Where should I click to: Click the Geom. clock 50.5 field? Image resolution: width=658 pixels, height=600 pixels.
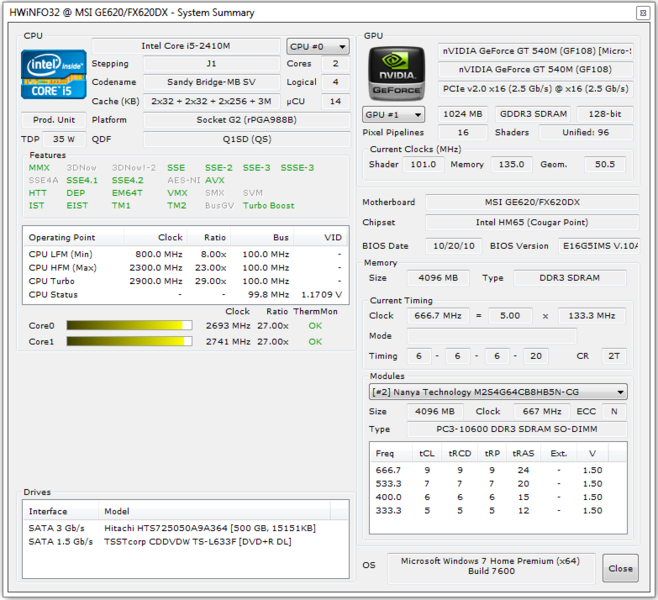(x=605, y=164)
